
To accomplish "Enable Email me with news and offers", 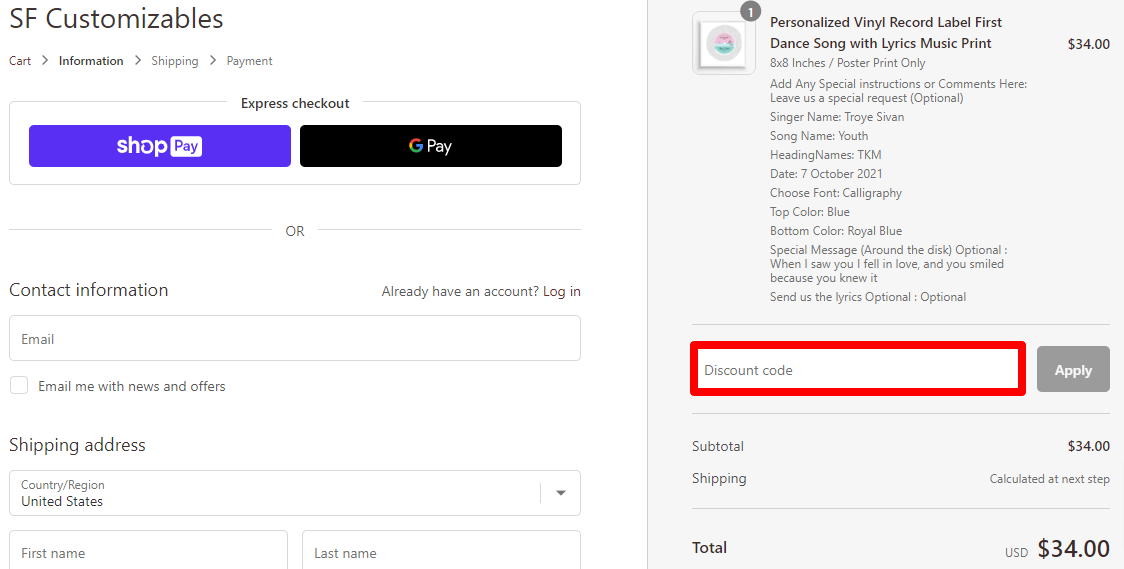I will [x=19, y=386].
